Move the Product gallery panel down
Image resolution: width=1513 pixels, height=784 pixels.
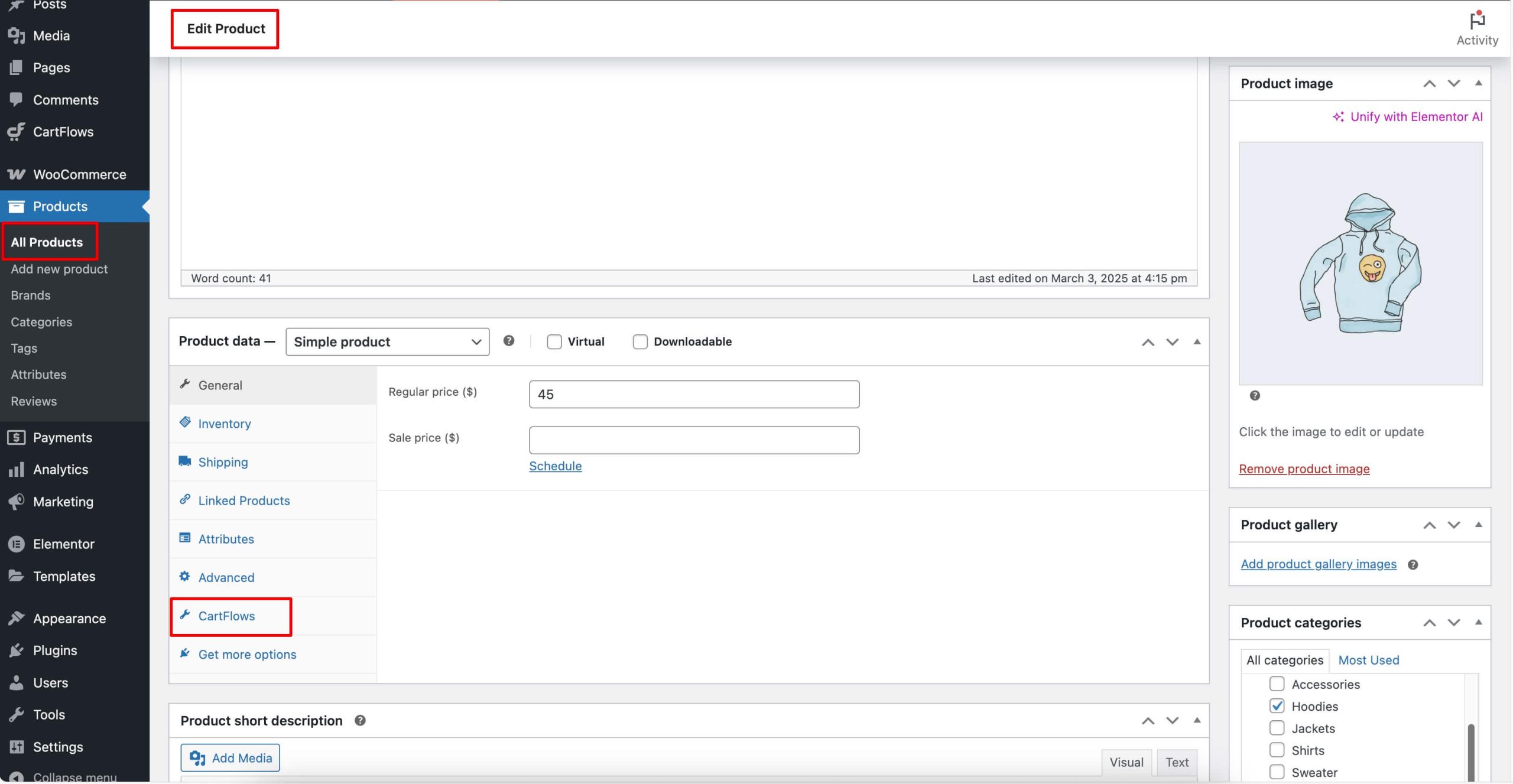click(x=1453, y=525)
